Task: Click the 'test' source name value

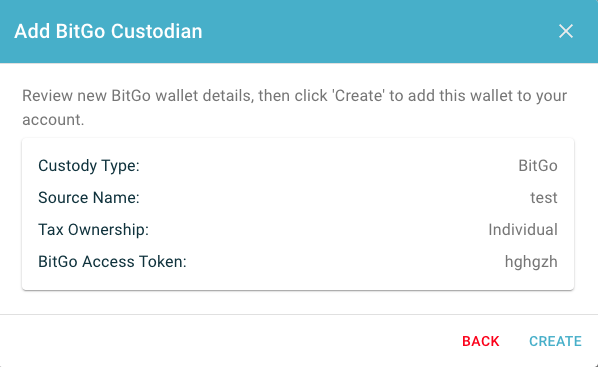Action: pyautogui.click(x=544, y=198)
